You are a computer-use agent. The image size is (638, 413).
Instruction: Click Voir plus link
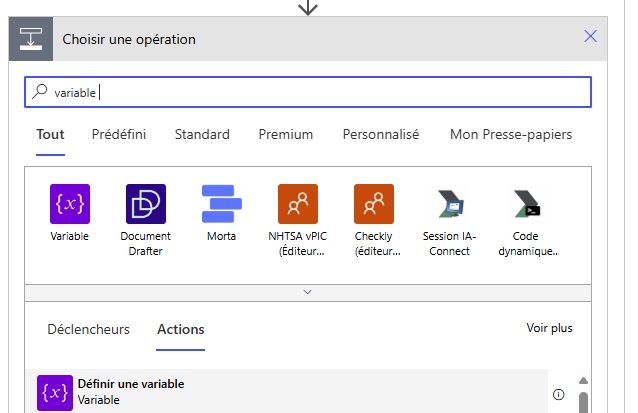[x=549, y=328]
